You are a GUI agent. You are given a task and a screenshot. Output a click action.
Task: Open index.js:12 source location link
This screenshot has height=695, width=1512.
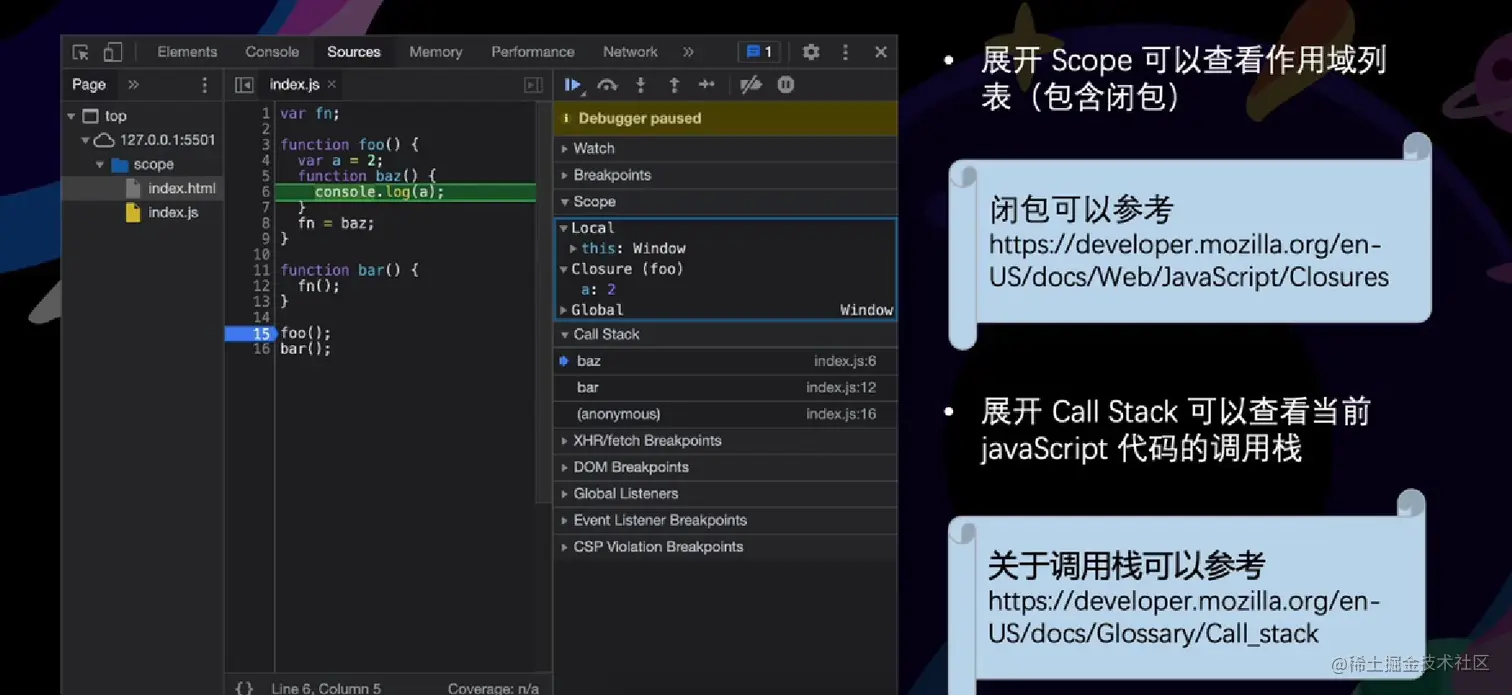click(841, 387)
